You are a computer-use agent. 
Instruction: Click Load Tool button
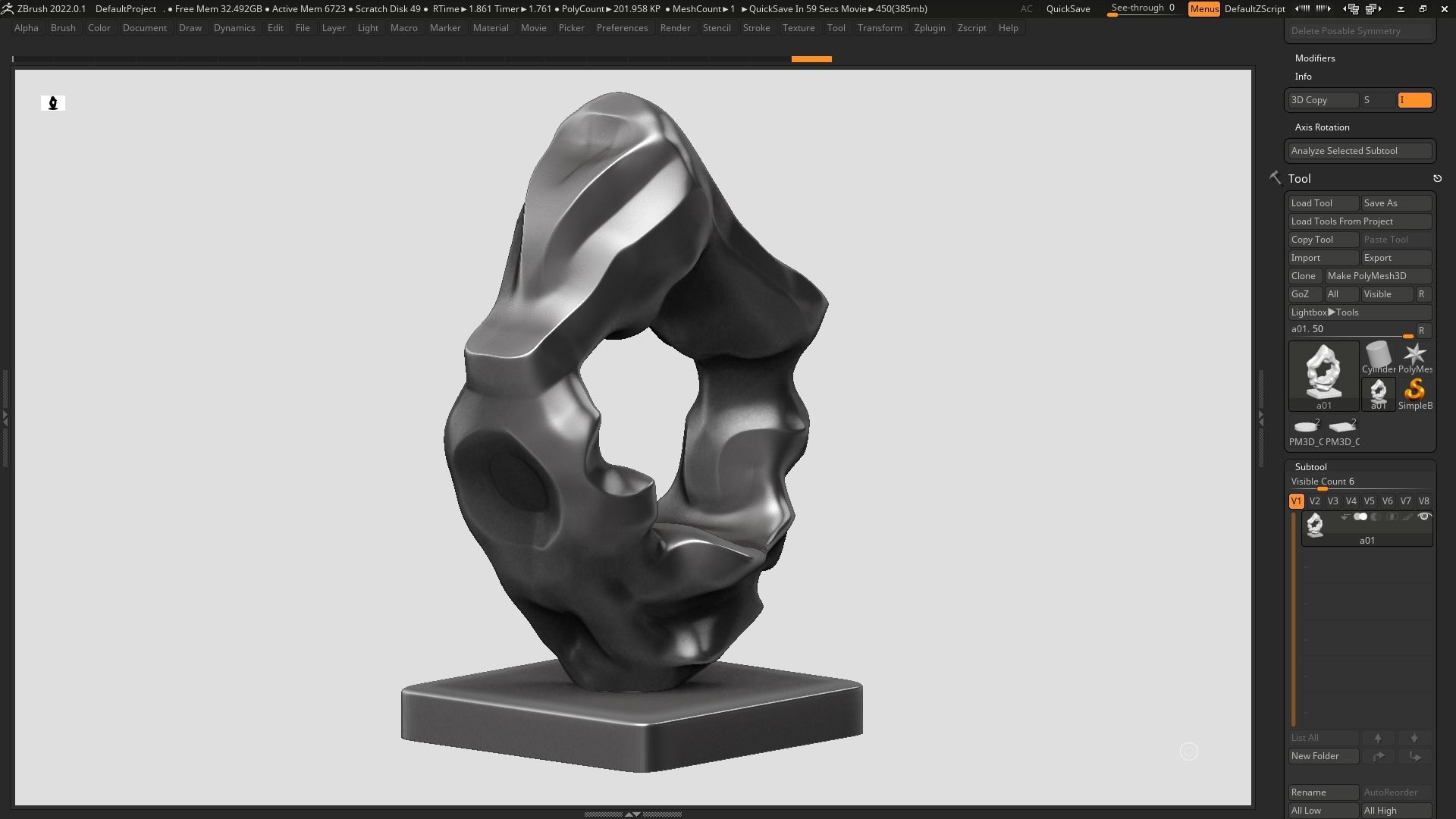1323,203
